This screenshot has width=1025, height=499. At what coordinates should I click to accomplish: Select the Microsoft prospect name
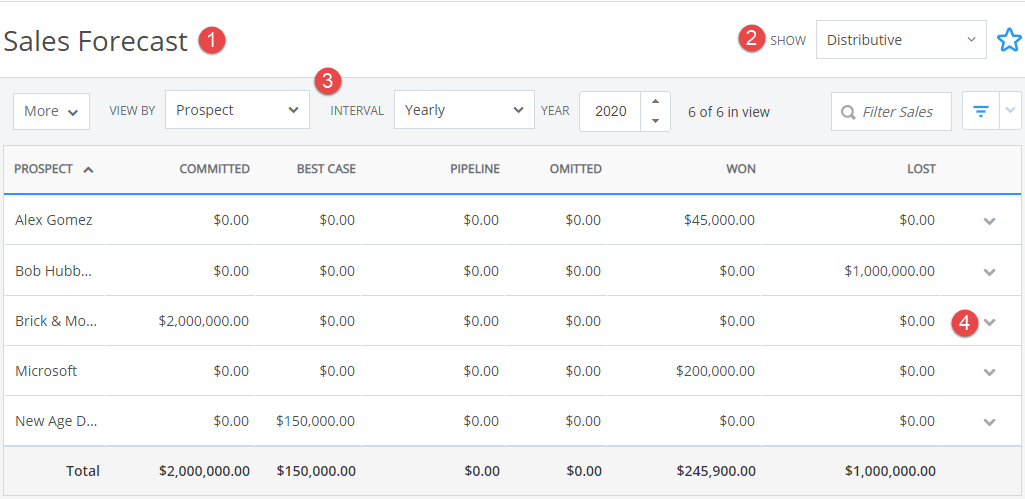click(46, 371)
